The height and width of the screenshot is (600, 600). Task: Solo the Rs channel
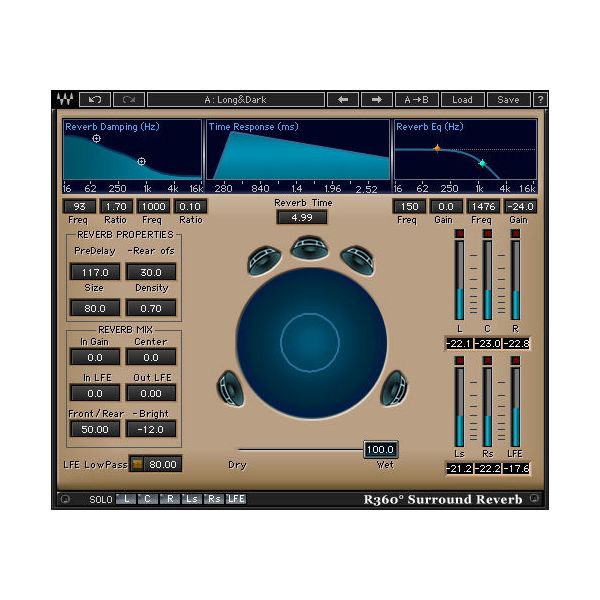214,499
